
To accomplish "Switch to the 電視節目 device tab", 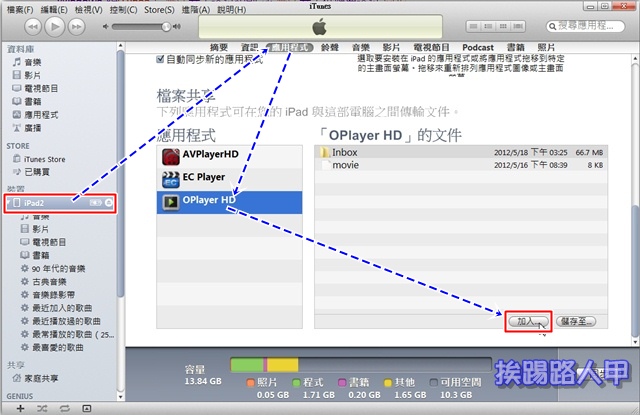I will 431,48.
